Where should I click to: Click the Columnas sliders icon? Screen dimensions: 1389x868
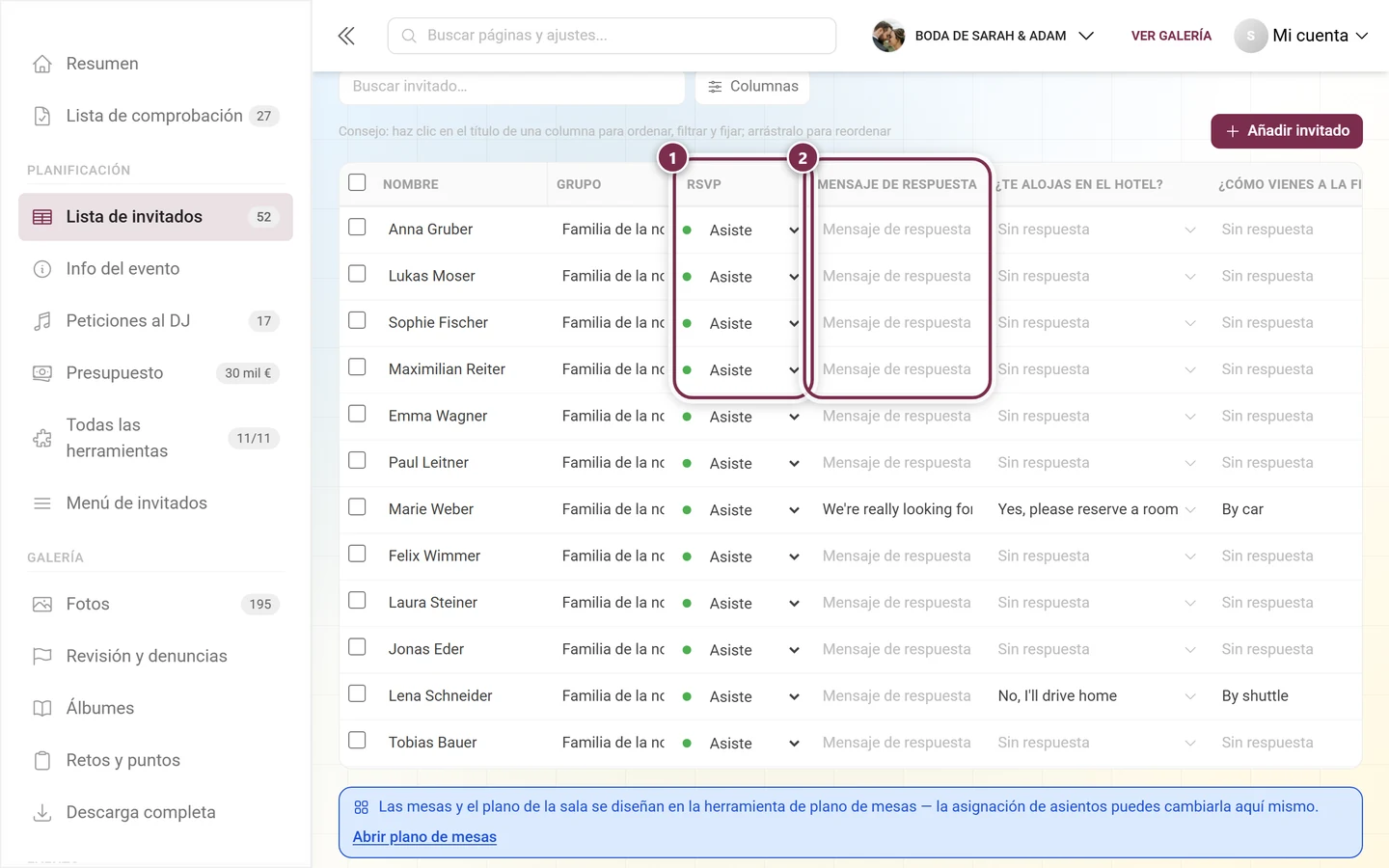(715, 87)
